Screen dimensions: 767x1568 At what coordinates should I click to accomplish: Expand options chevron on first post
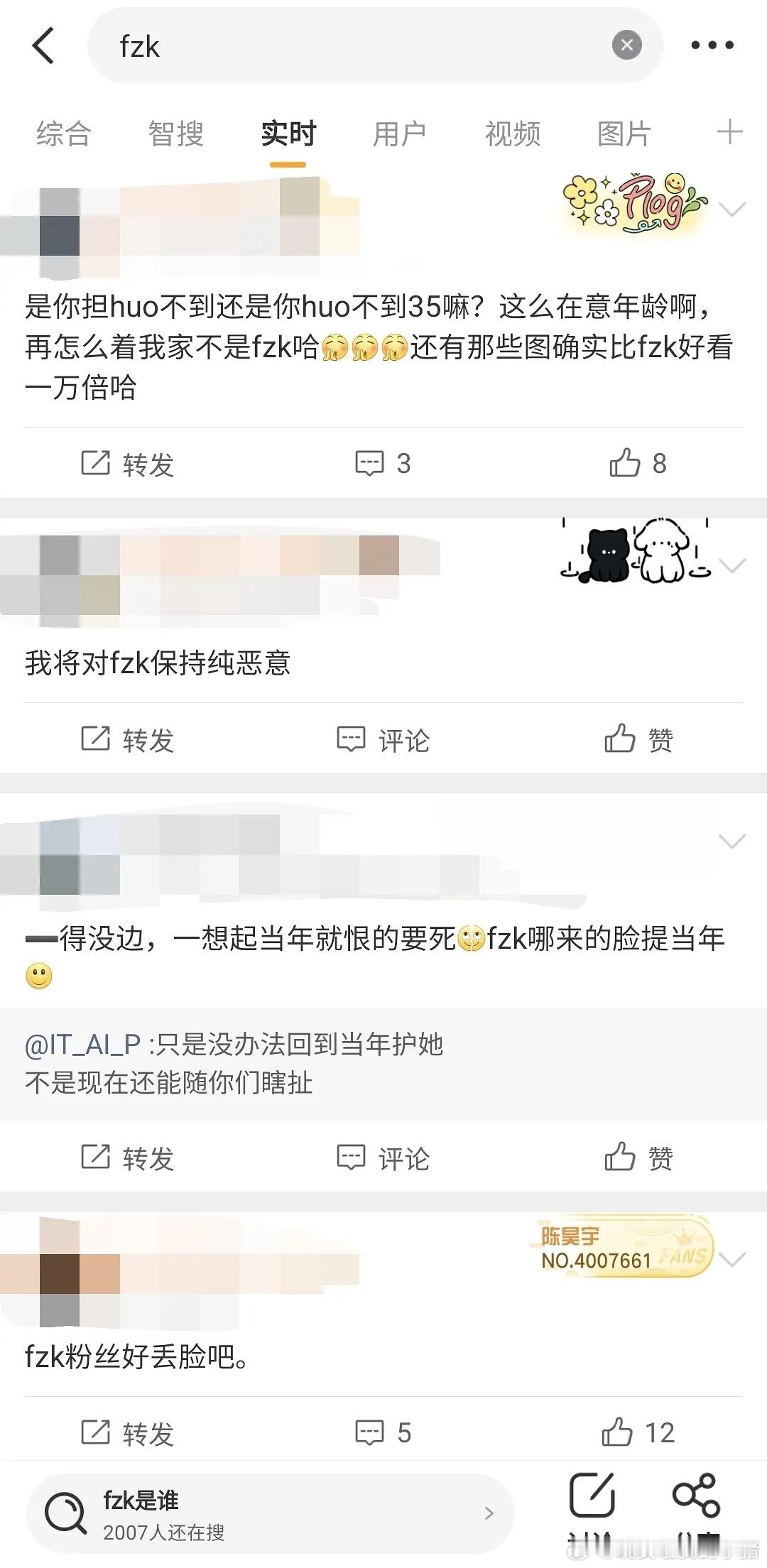point(732,209)
